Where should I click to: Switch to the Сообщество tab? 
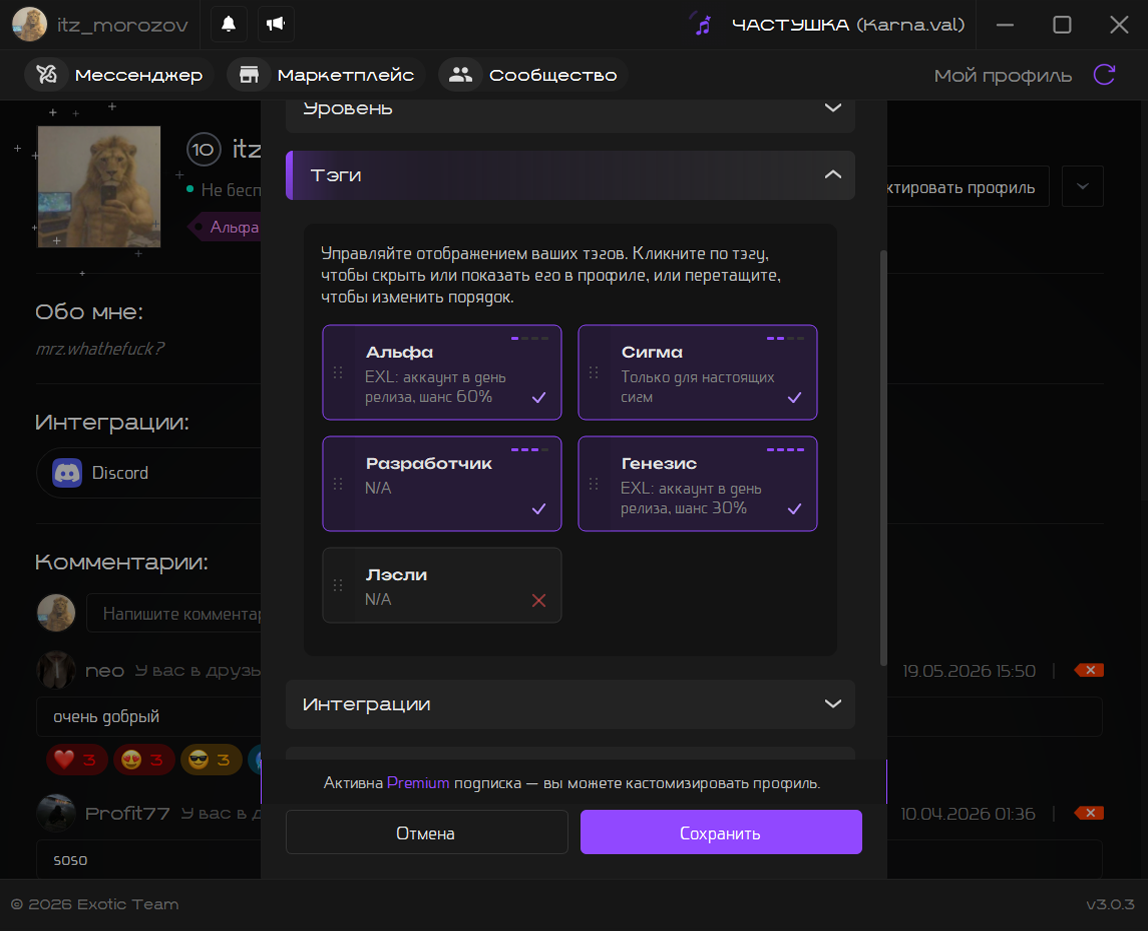pyautogui.click(x=534, y=75)
